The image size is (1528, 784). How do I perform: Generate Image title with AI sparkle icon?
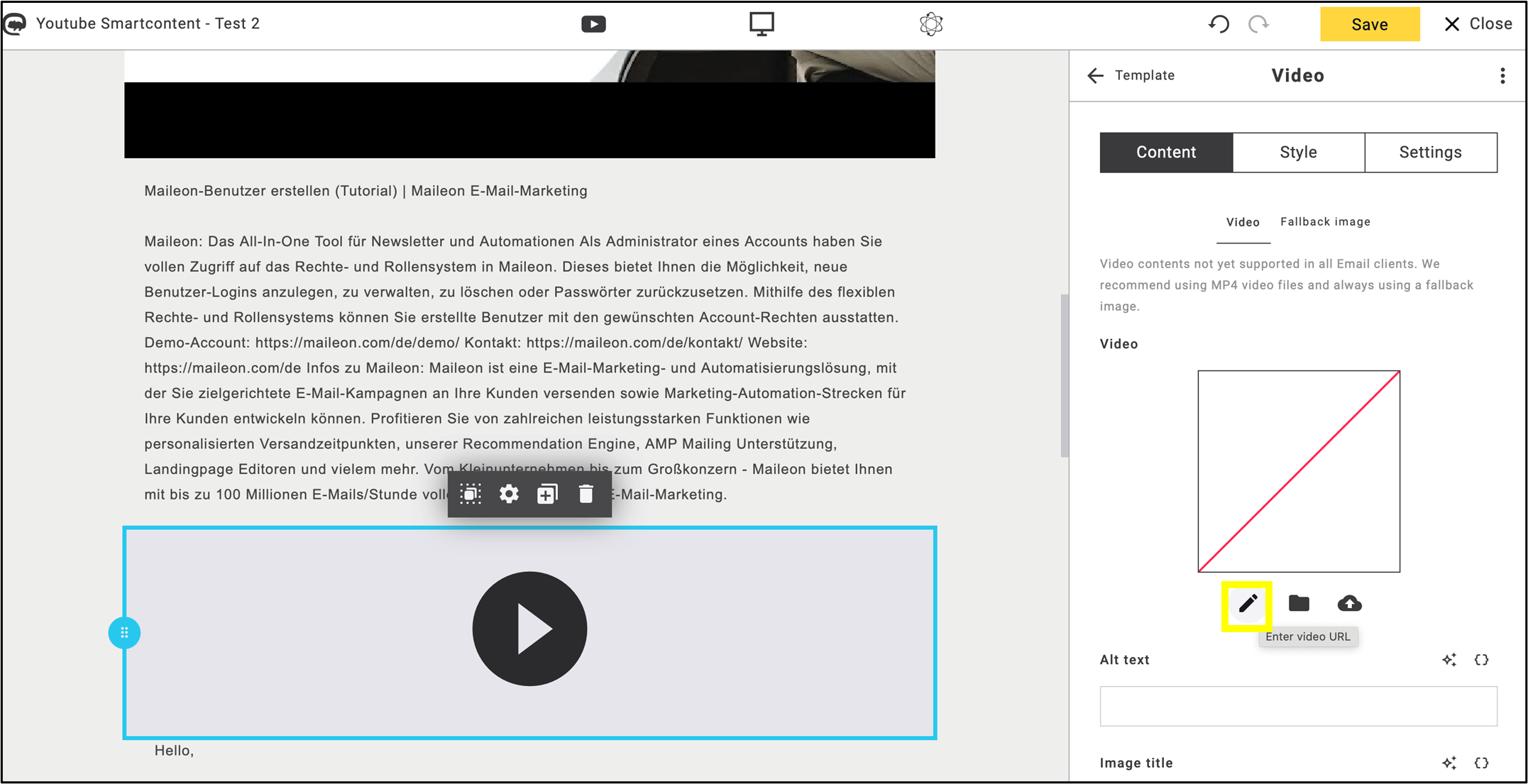1449,763
